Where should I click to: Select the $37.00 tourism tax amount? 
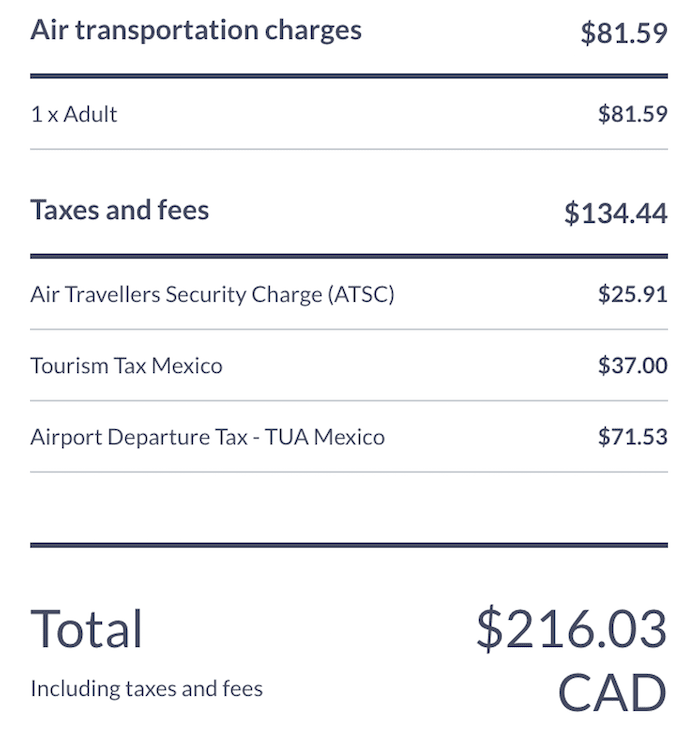pyautogui.click(x=633, y=365)
